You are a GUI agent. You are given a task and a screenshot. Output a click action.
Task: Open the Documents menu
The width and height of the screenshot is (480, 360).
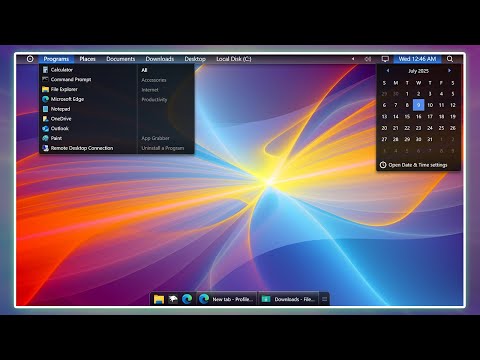coord(121,59)
